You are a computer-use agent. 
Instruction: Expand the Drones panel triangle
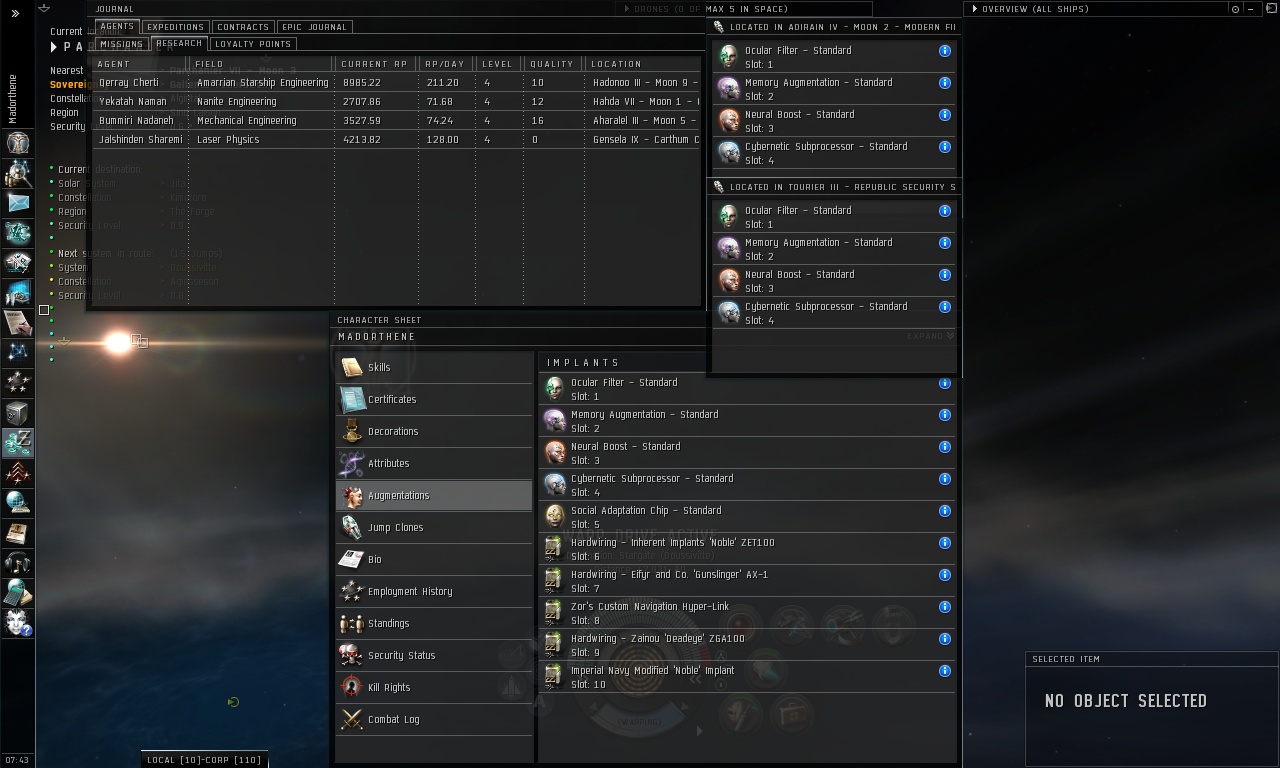[x=627, y=9]
